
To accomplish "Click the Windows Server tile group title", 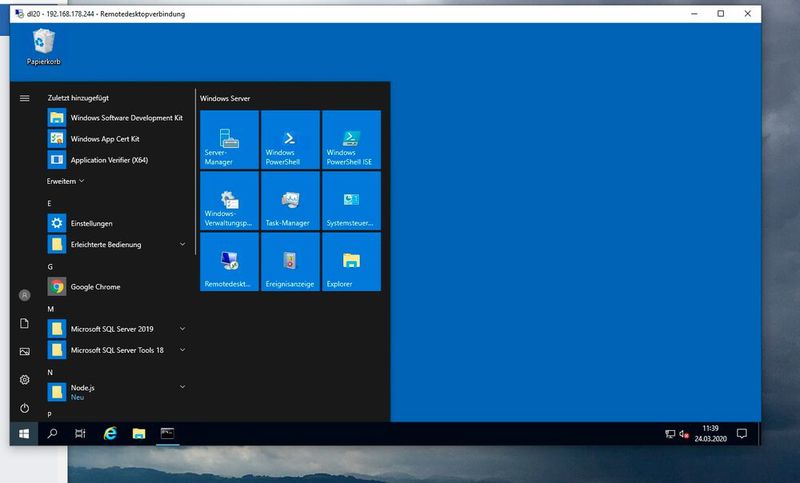I will coord(225,98).
